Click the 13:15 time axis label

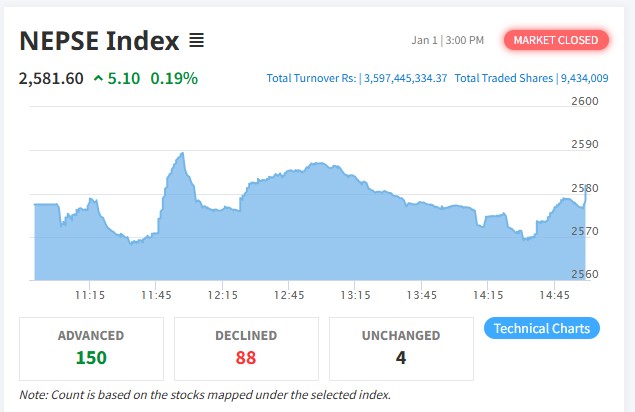pyautogui.click(x=355, y=295)
